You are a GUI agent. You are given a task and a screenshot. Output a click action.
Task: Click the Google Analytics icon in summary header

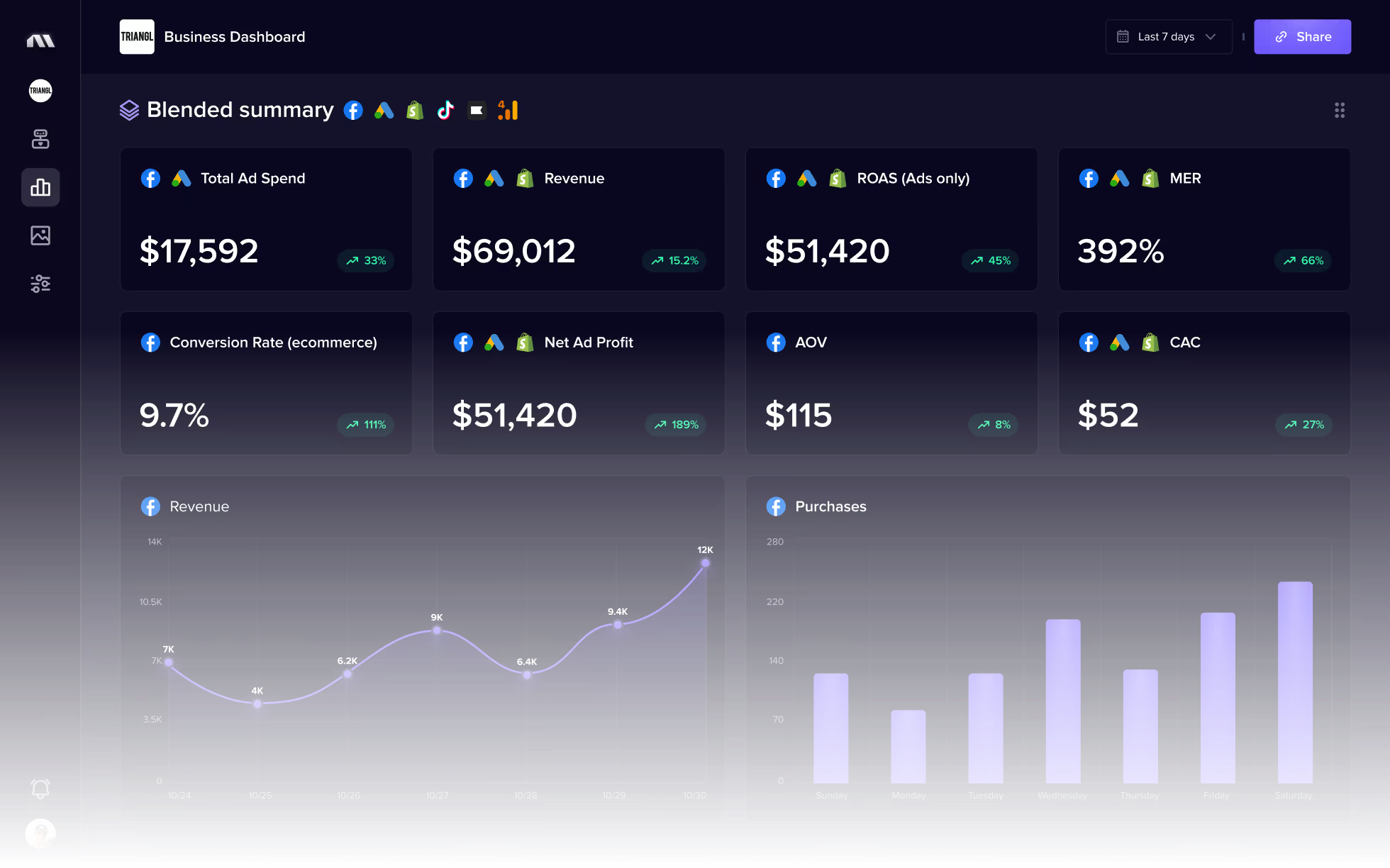coord(508,110)
